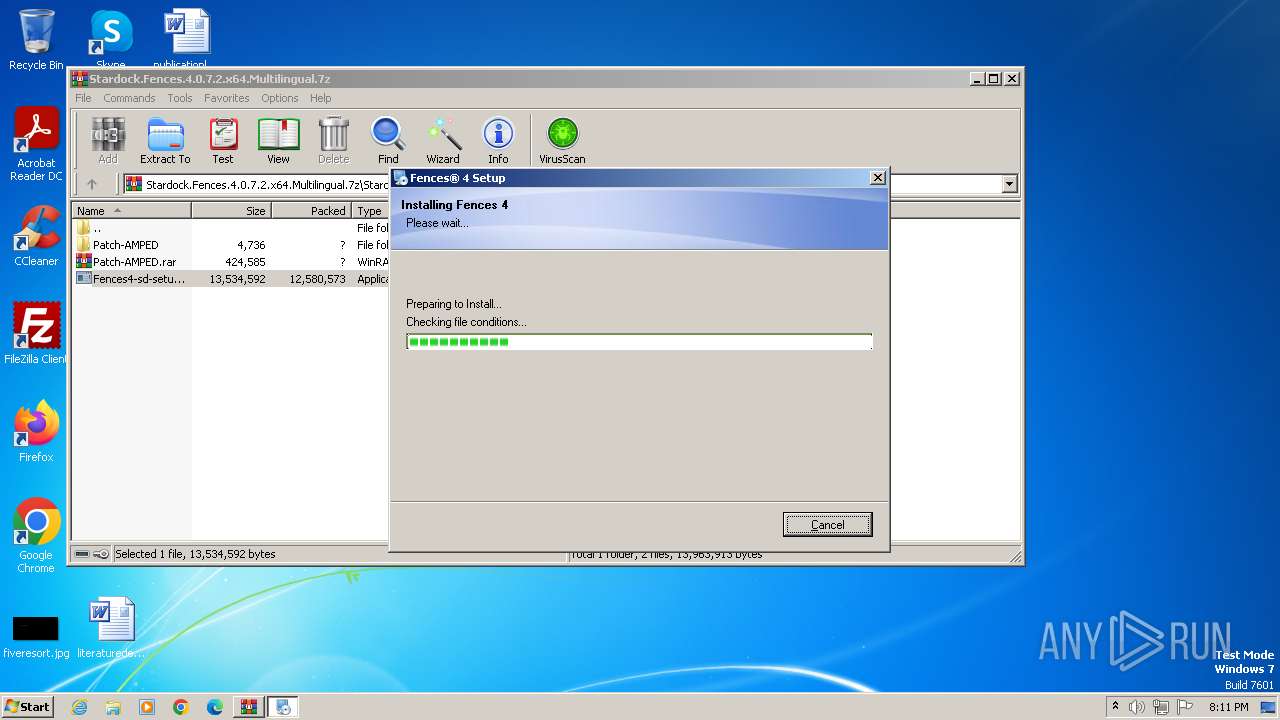The image size is (1280, 720).
Task: Select the fiveresort.jpg desktop file
Action: tap(36, 636)
